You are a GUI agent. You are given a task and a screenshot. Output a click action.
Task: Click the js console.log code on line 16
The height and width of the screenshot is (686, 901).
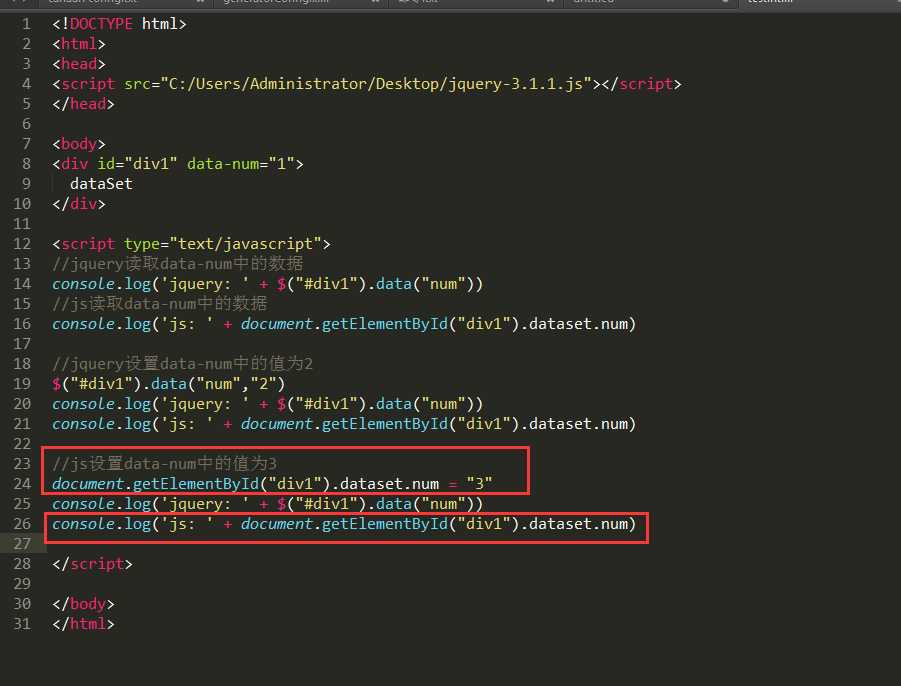pyautogui.click(x=344, y=323)
